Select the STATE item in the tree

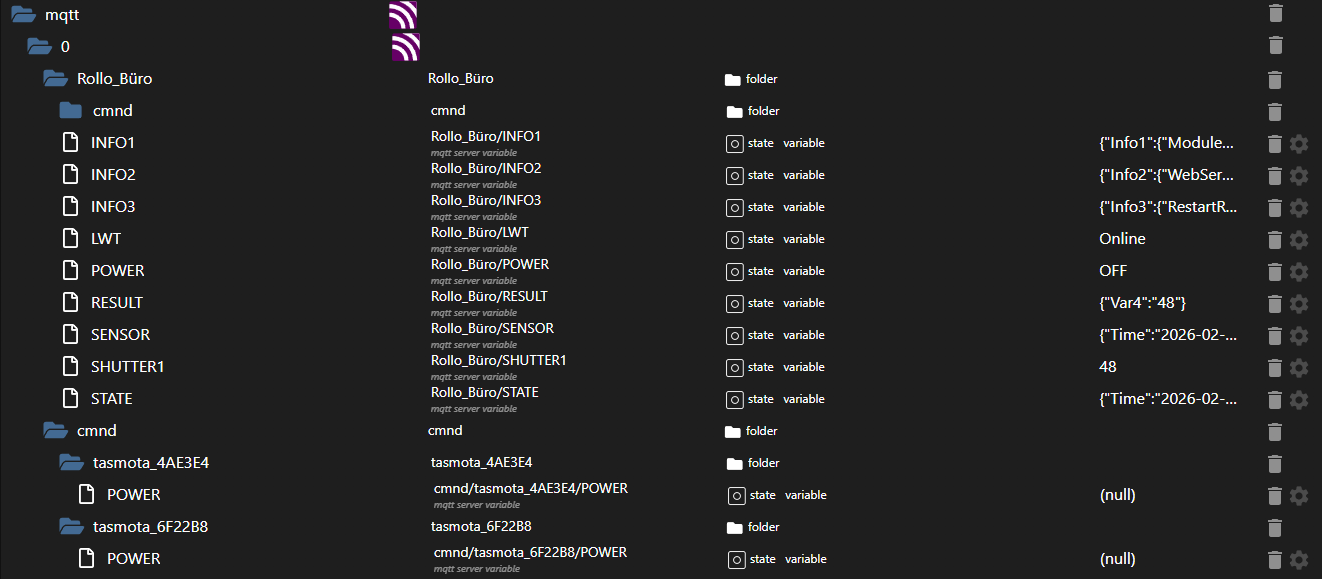coord(113,398)
